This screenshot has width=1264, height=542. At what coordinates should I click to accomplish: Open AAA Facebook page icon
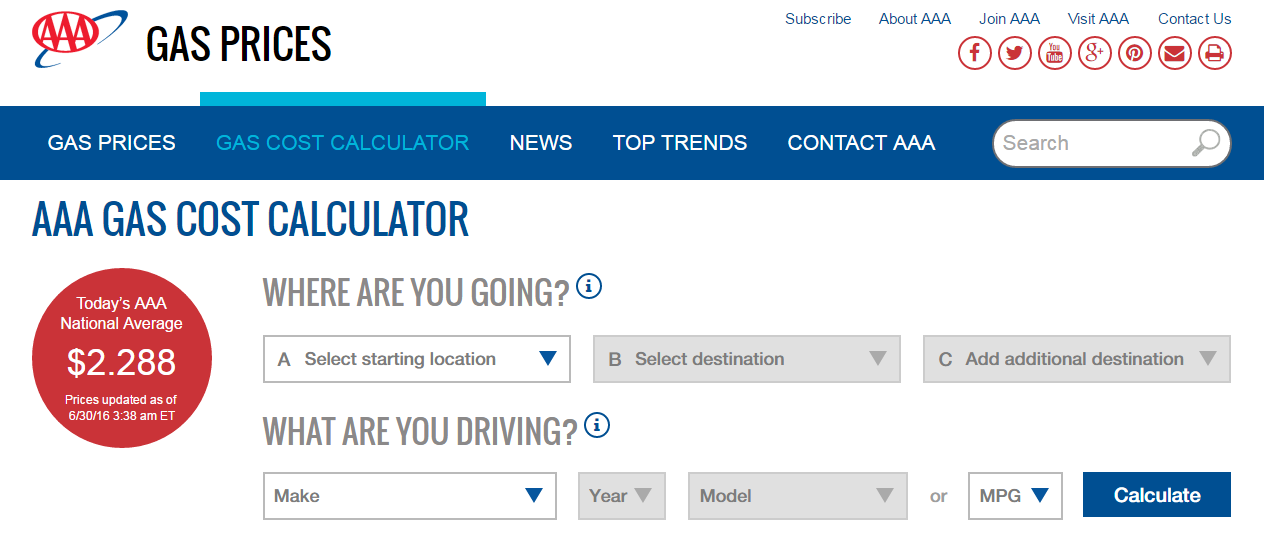[975, 53]
